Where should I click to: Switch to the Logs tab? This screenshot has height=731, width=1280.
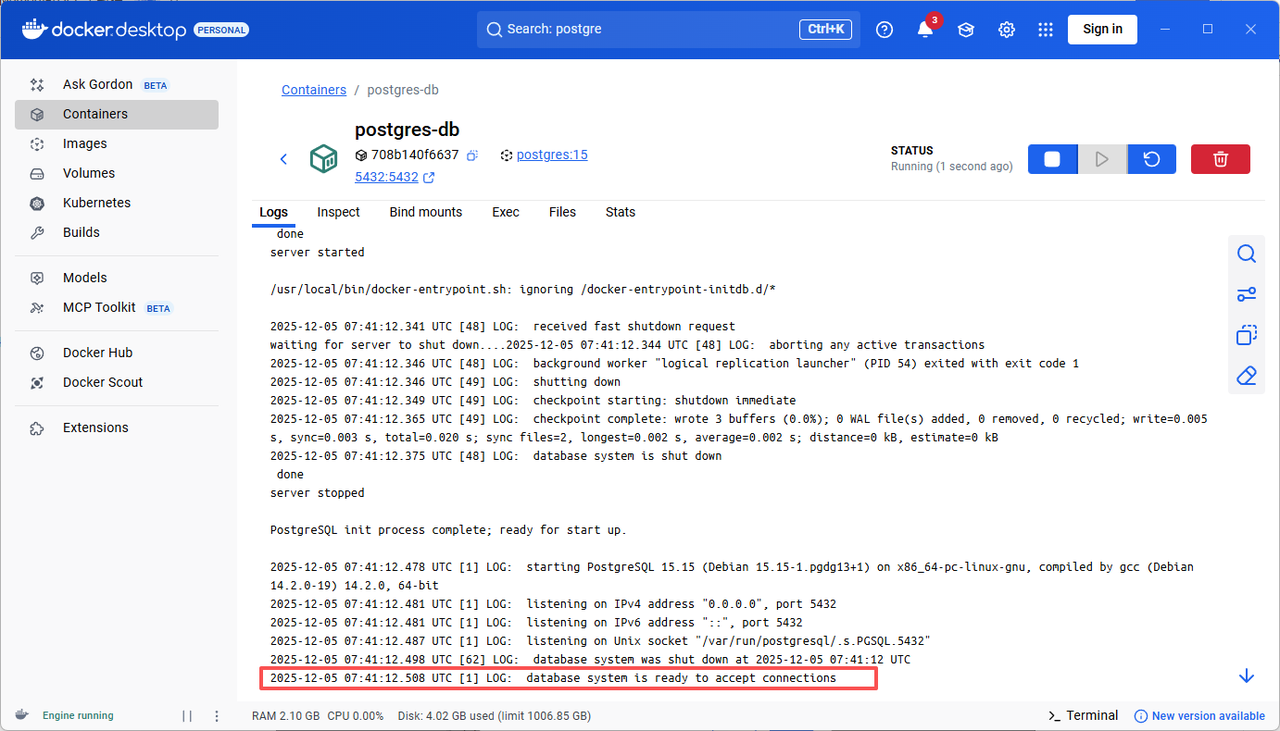point(273,212)
